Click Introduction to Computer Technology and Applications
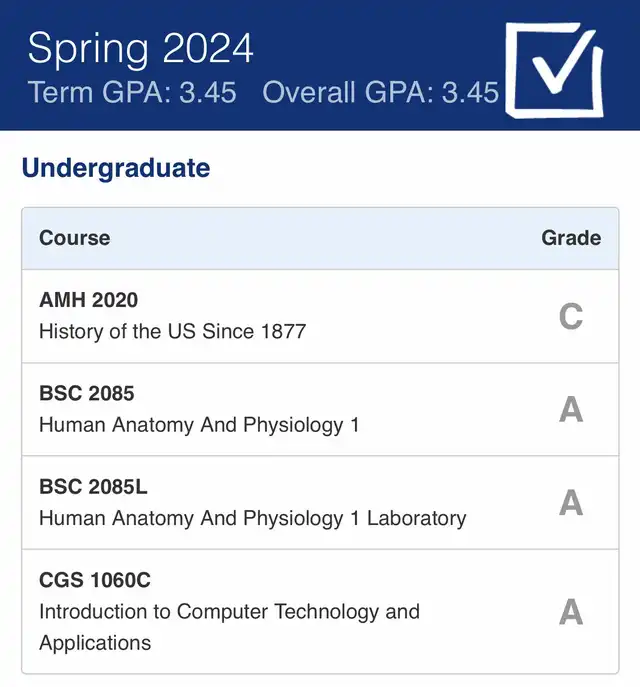The height and width of the screenshot is (687, 640). tap(230, 627)
